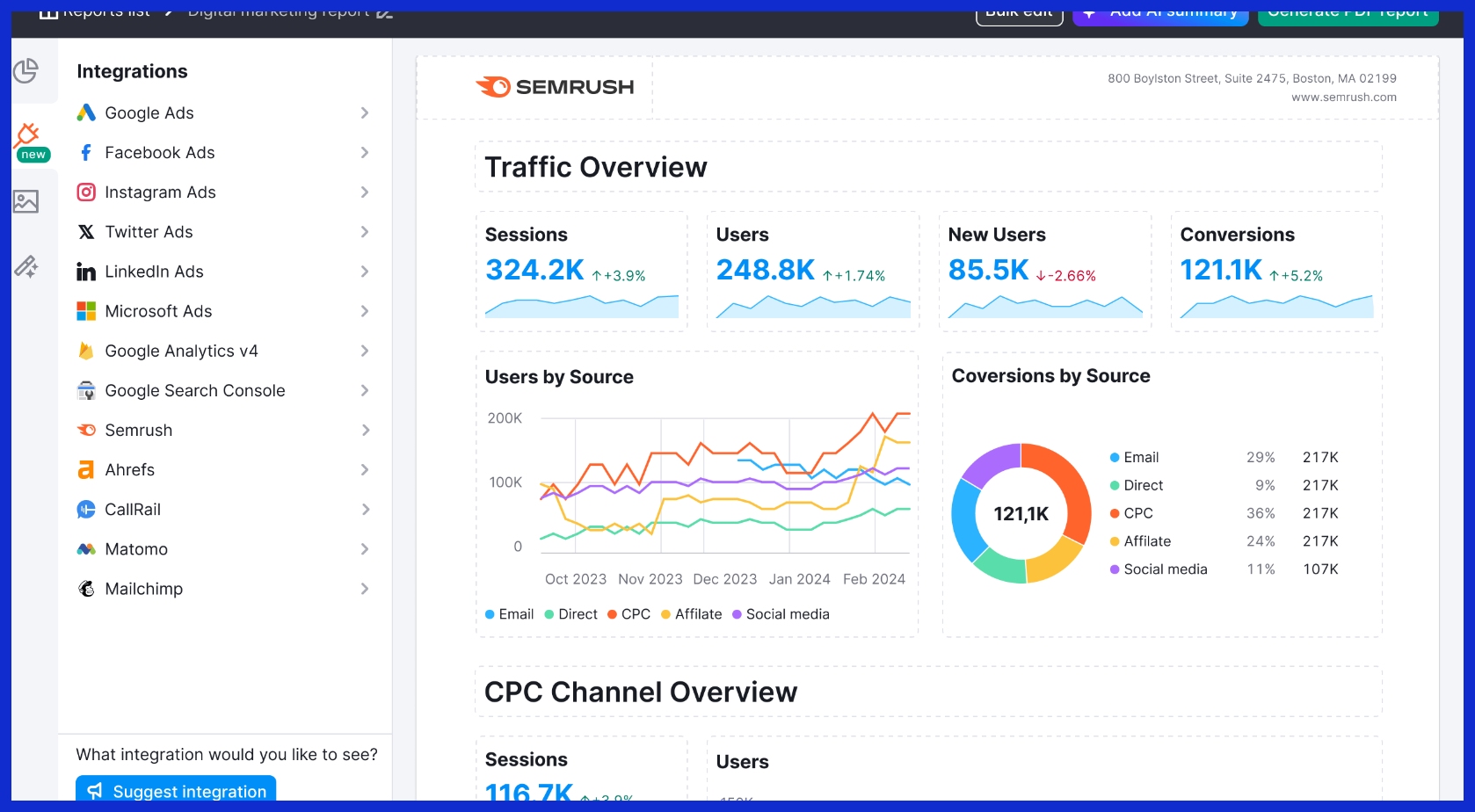The image size is (1475, 812).
Task: Click the pencil edit icon beside report title
Action: (x=384, y=12)
